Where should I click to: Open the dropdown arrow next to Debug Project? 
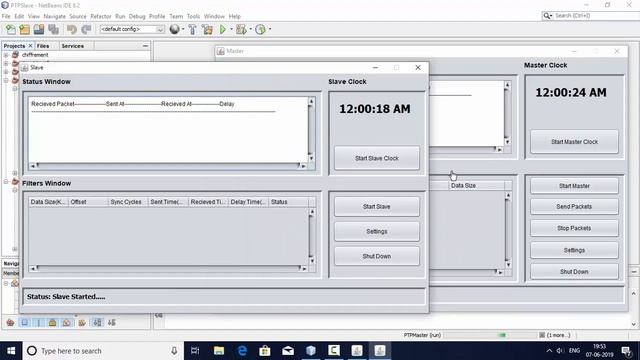(x=250, y=29)
